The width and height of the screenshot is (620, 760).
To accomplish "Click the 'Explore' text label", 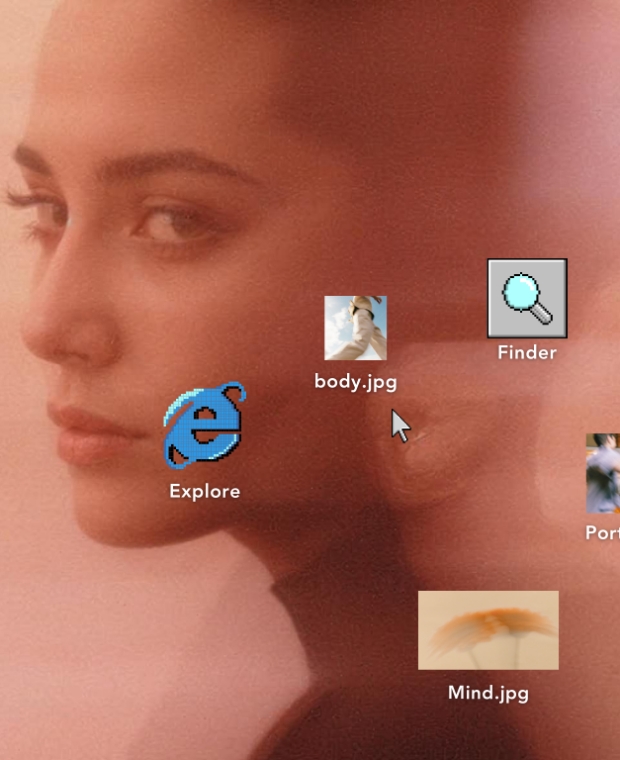I will point(204,491).
